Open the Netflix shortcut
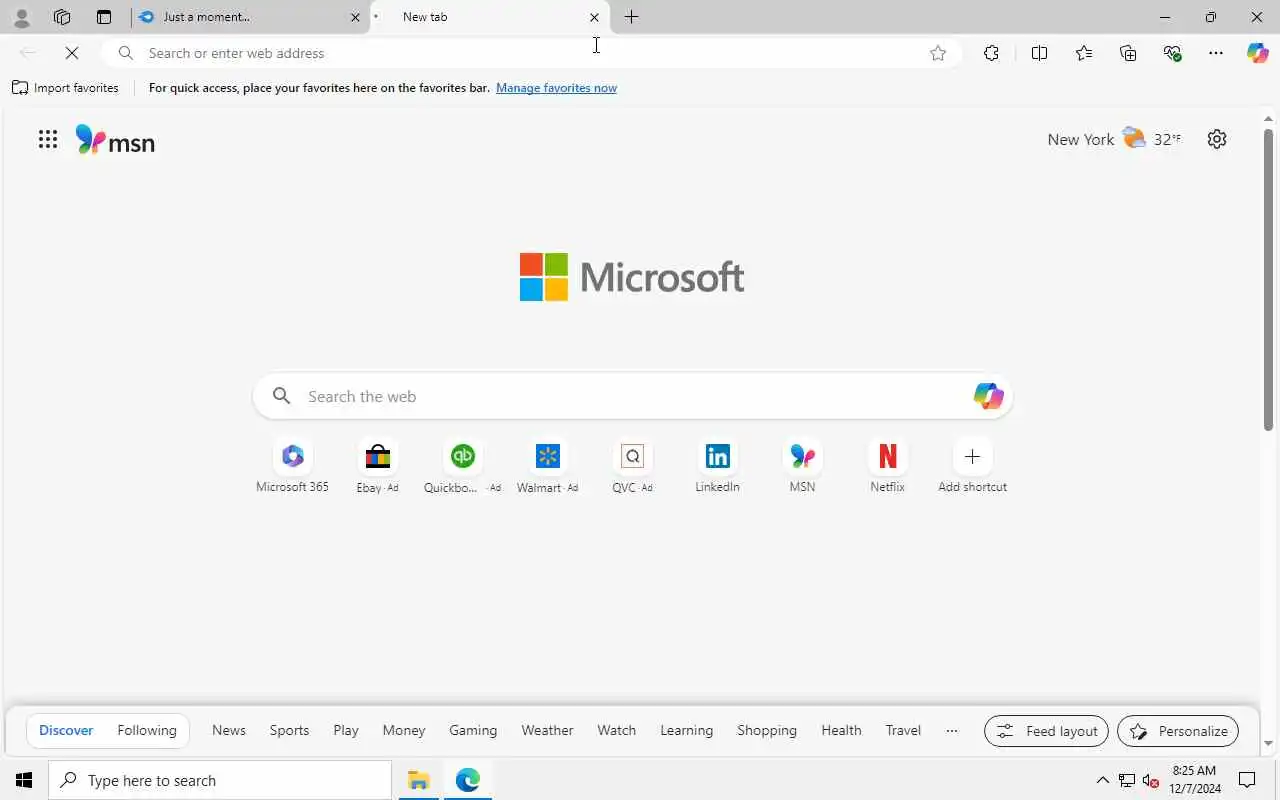 pyautogui.click(x=887, y=467)
